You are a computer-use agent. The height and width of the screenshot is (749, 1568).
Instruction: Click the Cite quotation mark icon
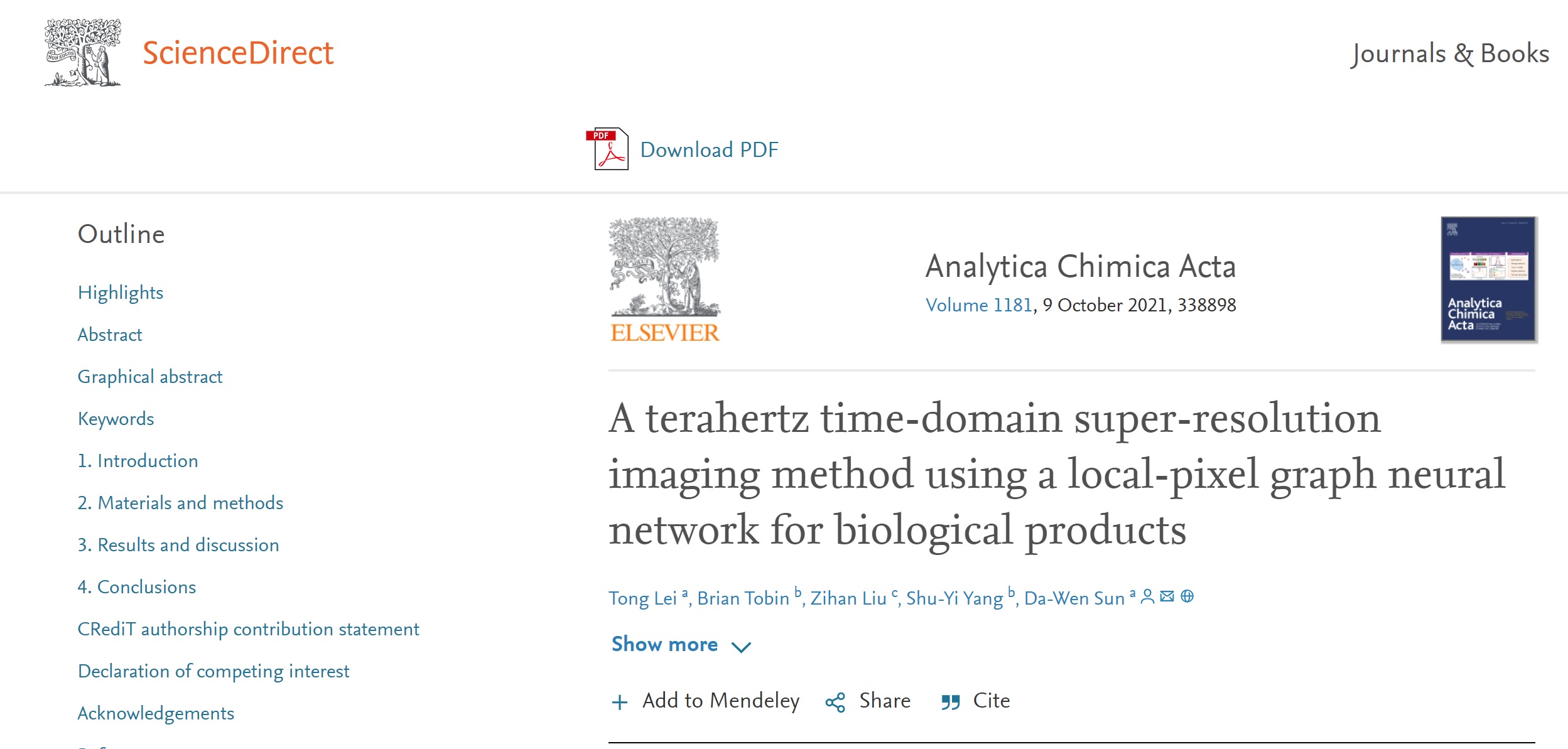[x=951, y=702]
